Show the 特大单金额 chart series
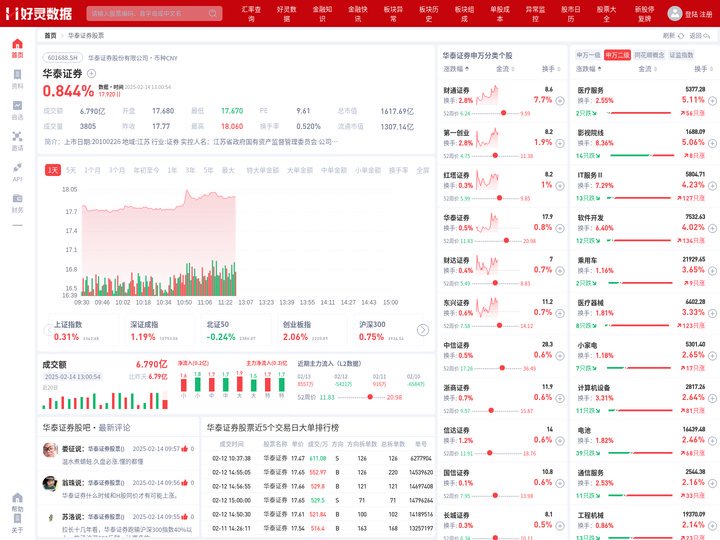 [x=263, y=170]
